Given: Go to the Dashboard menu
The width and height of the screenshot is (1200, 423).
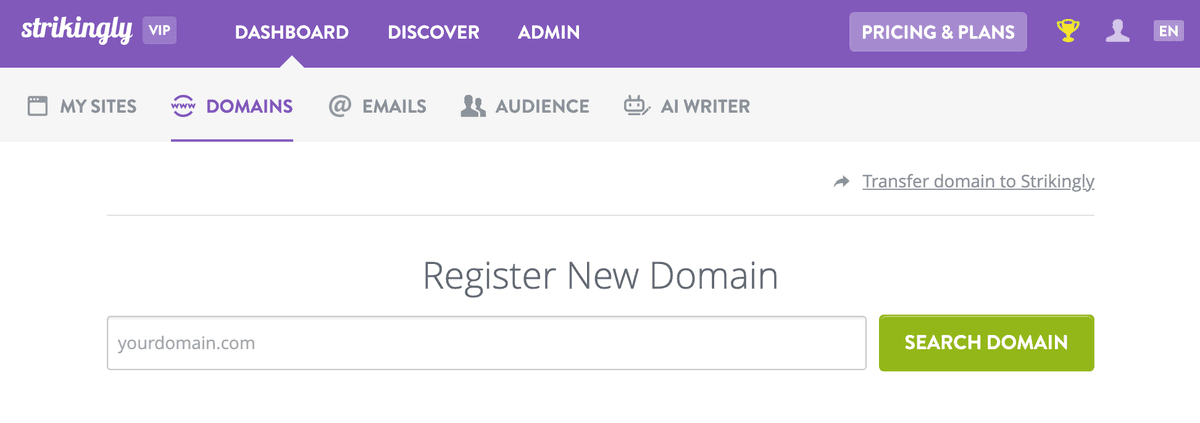Looking at the screenshot, I should click(x=292, y=32).
